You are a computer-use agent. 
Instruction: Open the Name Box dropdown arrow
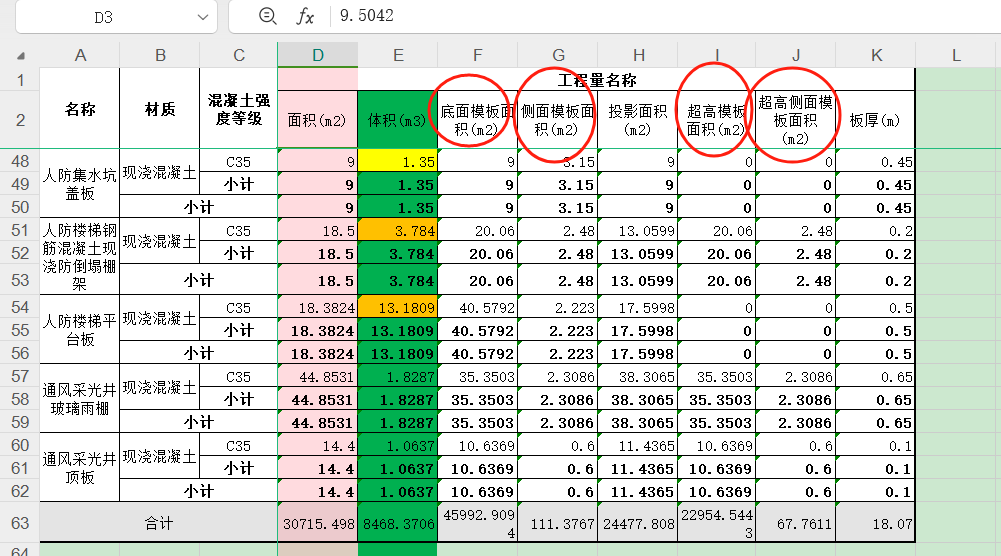point(203,17)
